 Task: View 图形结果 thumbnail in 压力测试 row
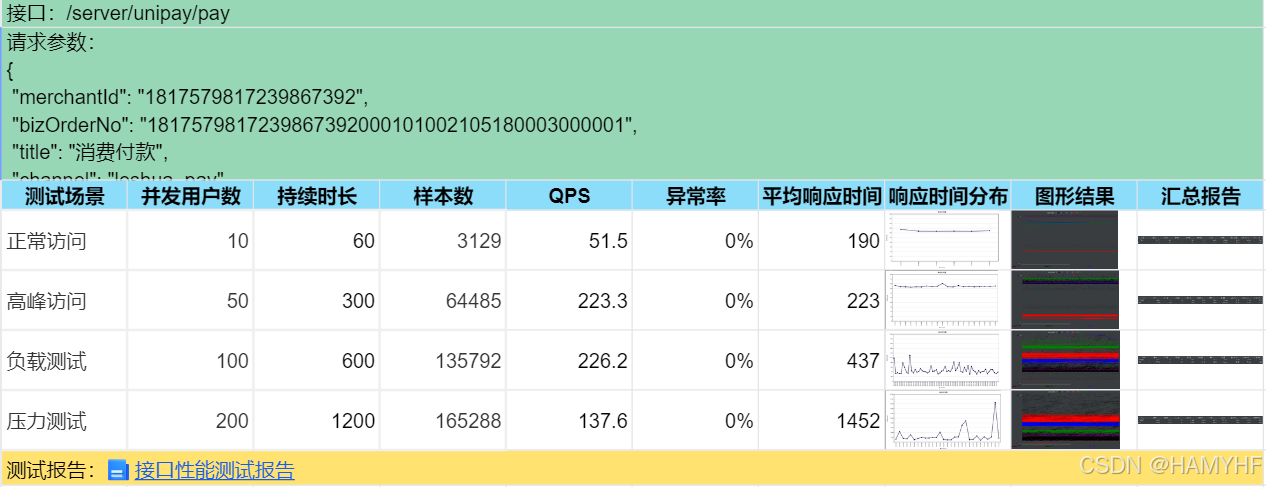1065,419
